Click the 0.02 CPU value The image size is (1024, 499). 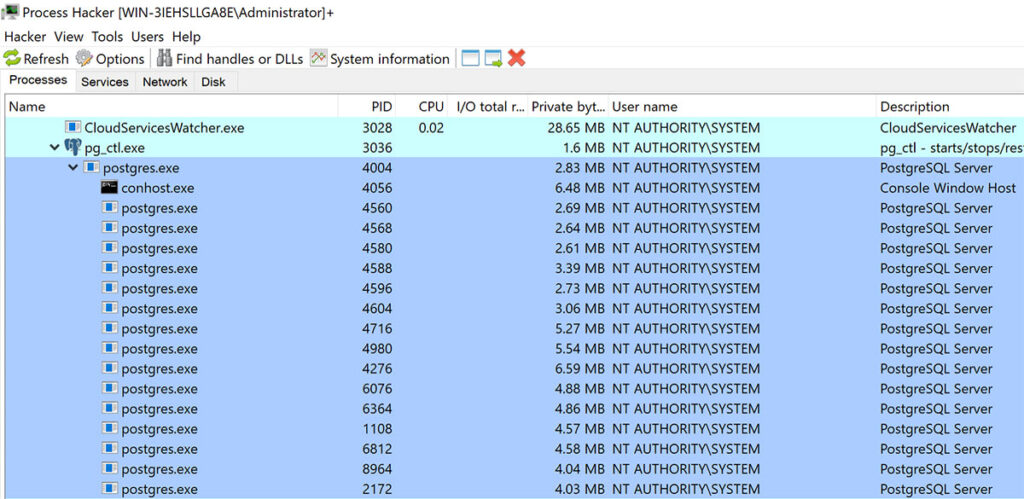(431, 127)
